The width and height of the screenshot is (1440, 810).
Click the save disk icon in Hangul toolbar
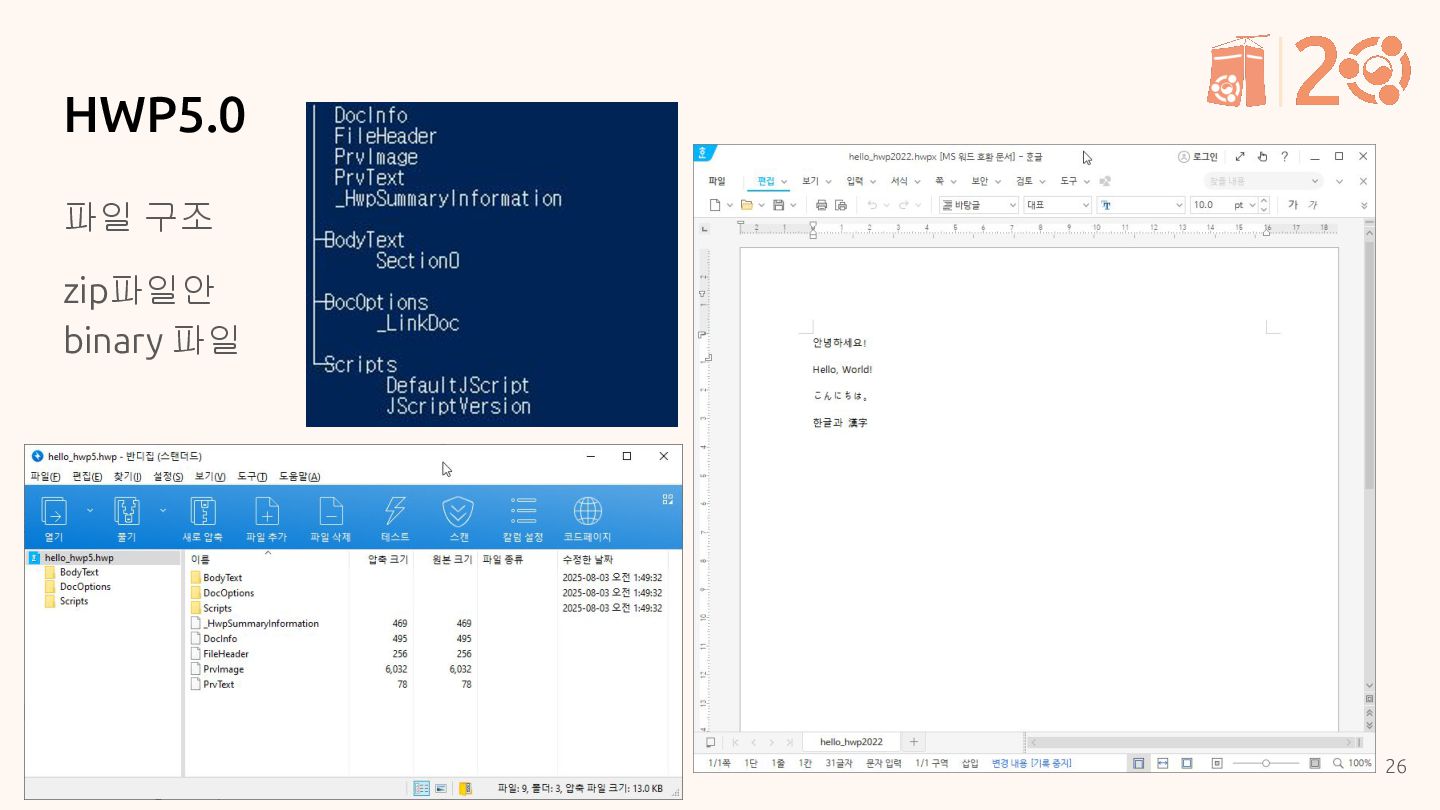pos(778,205)
